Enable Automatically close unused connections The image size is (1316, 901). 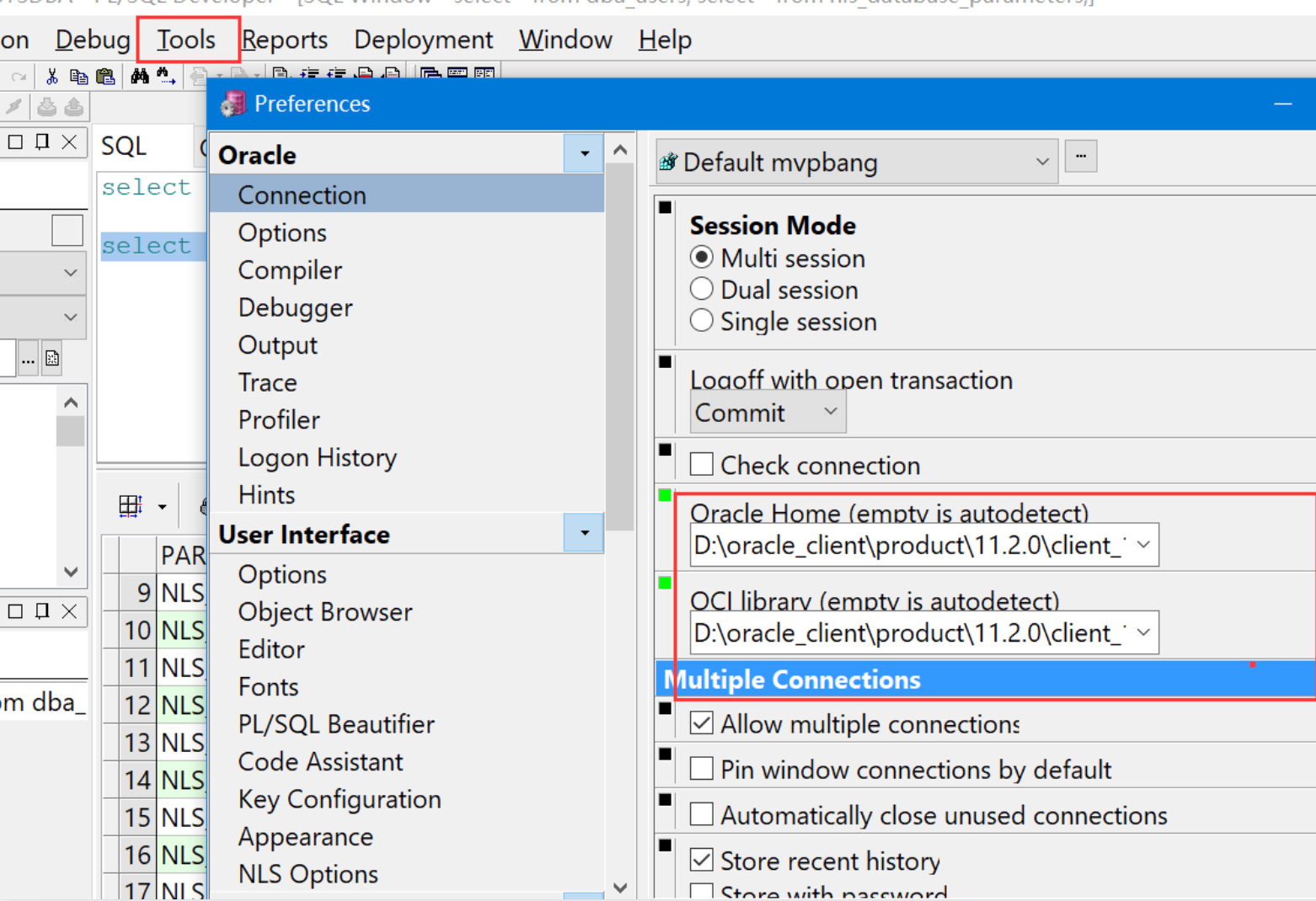702,813
